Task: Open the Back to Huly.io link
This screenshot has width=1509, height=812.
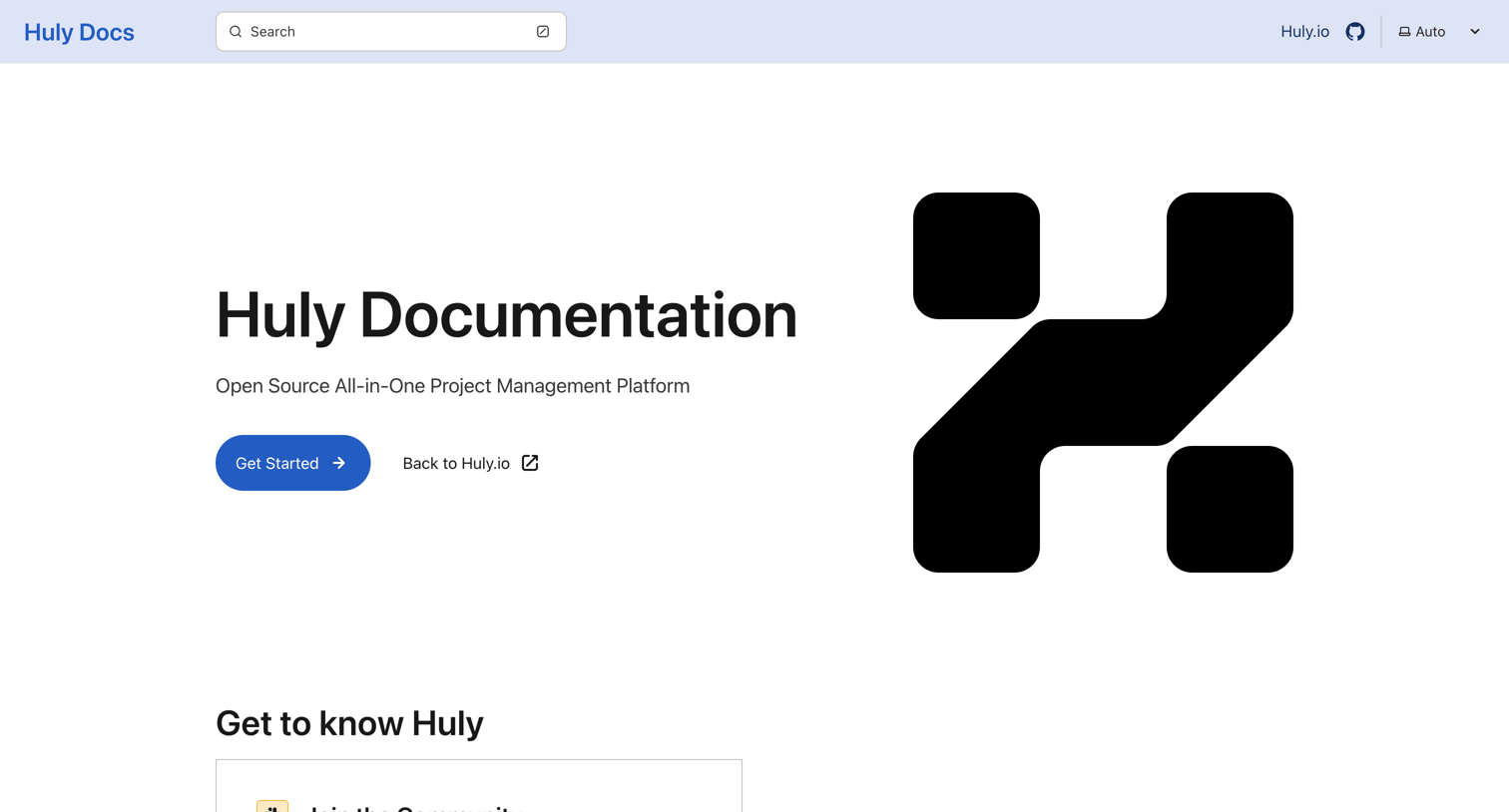Action: point(470,463)
